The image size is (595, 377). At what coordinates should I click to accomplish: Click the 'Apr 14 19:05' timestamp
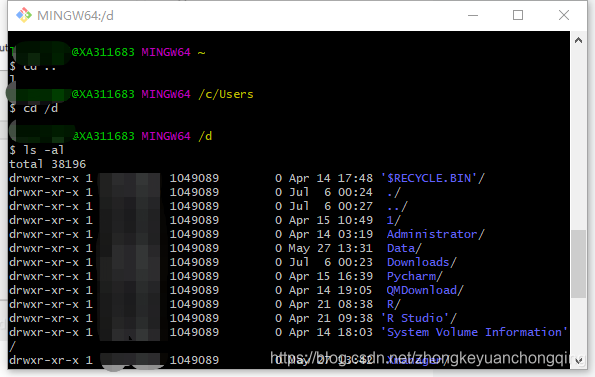click(331, 290)
